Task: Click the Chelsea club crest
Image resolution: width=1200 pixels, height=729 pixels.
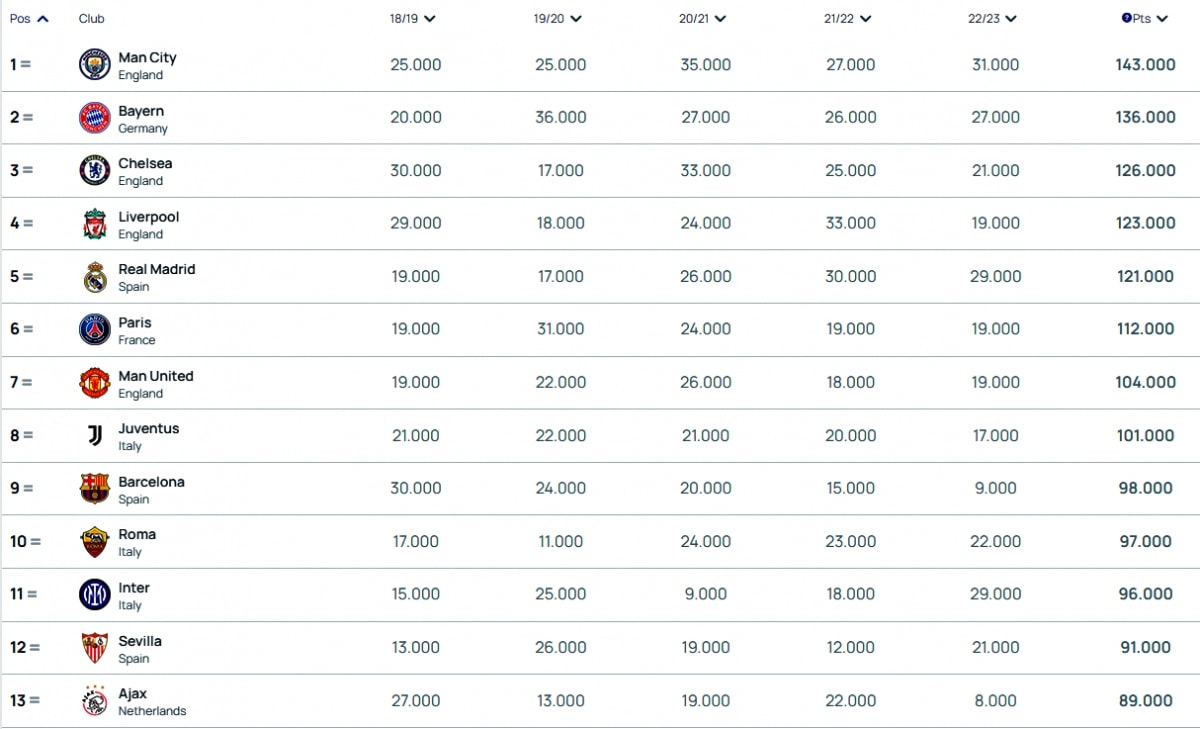Action: point(95,171)
